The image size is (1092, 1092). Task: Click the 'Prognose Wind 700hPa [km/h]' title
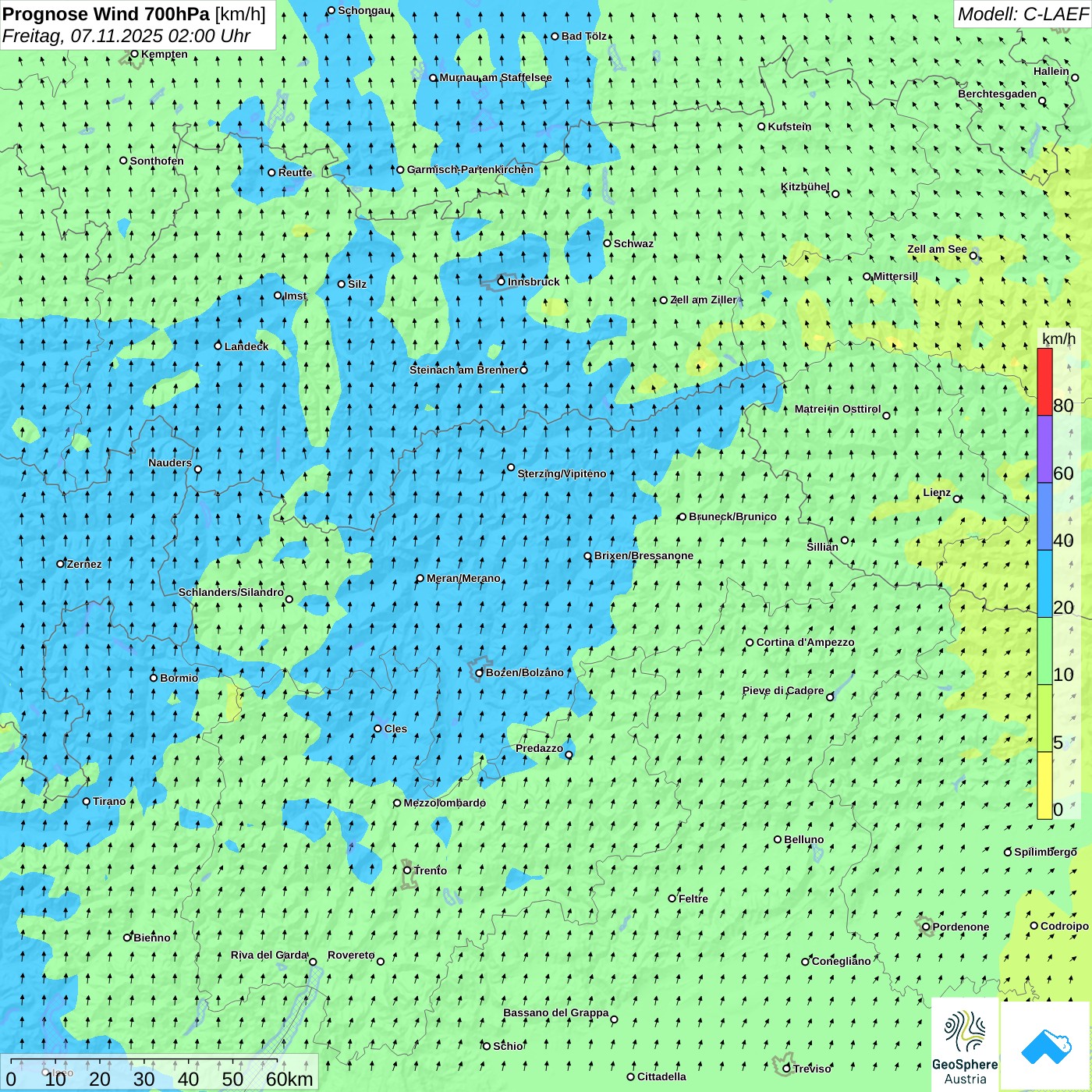134,14
